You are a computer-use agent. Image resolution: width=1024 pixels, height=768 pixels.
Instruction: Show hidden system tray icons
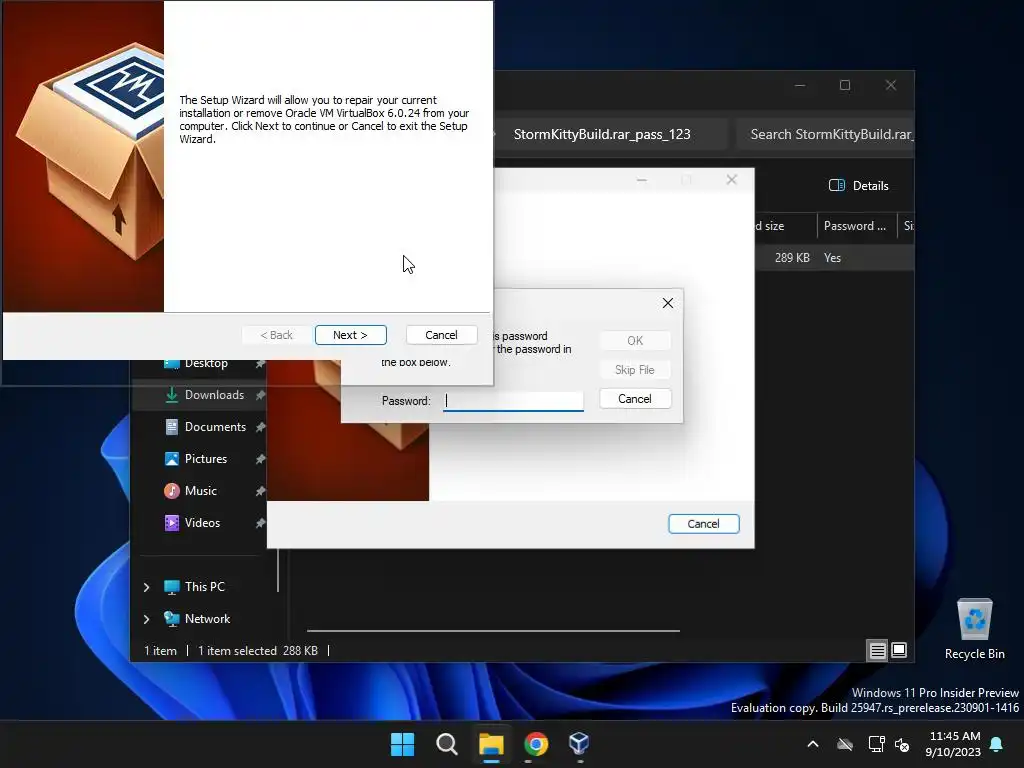point(813,744)
